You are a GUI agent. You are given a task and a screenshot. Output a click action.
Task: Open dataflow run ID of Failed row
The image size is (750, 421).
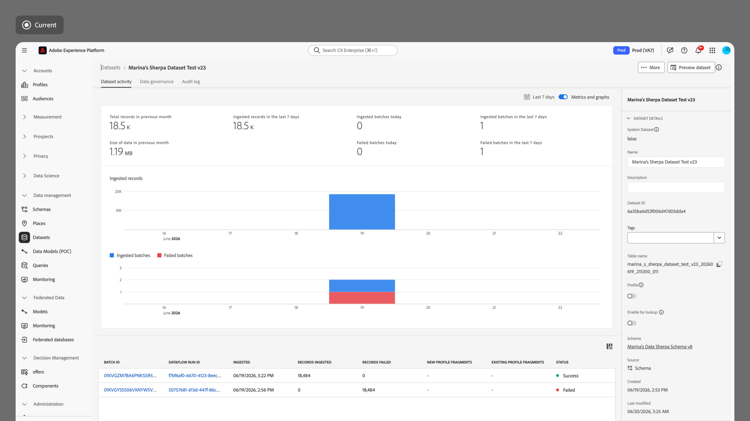195,390
